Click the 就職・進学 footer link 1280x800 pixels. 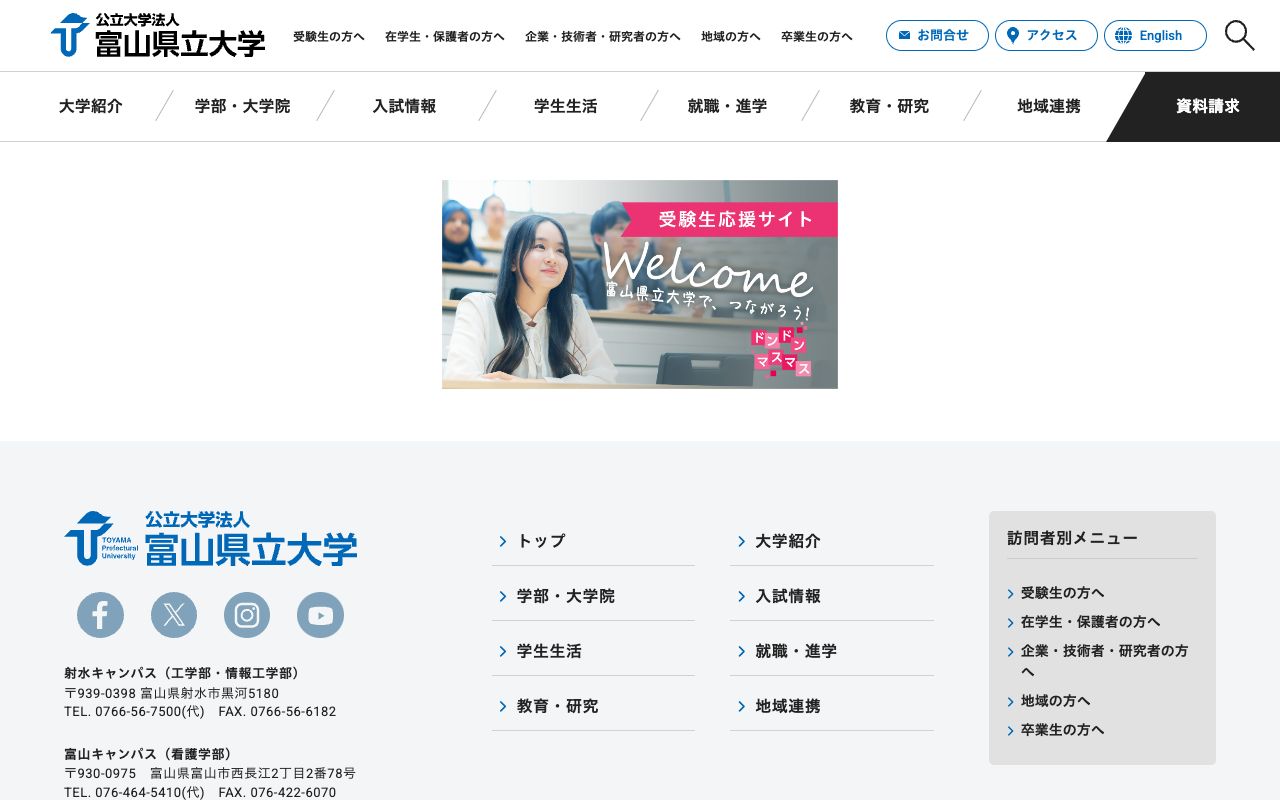pyautogui.click(x=796, y=651)
